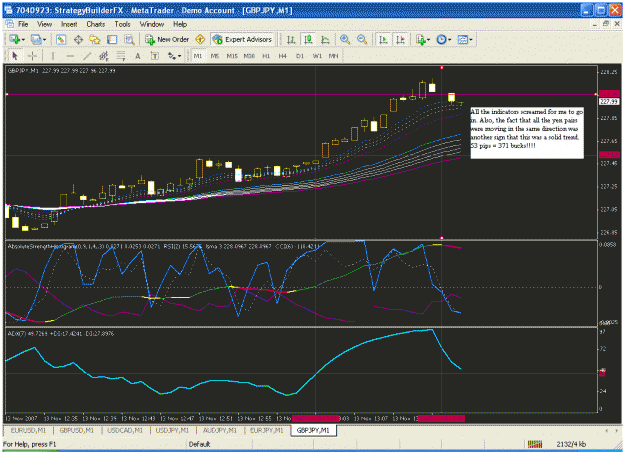The height and width of the screenshot is (452, 625).
Task: Select the Text Label tool
Action: point(155,56)
